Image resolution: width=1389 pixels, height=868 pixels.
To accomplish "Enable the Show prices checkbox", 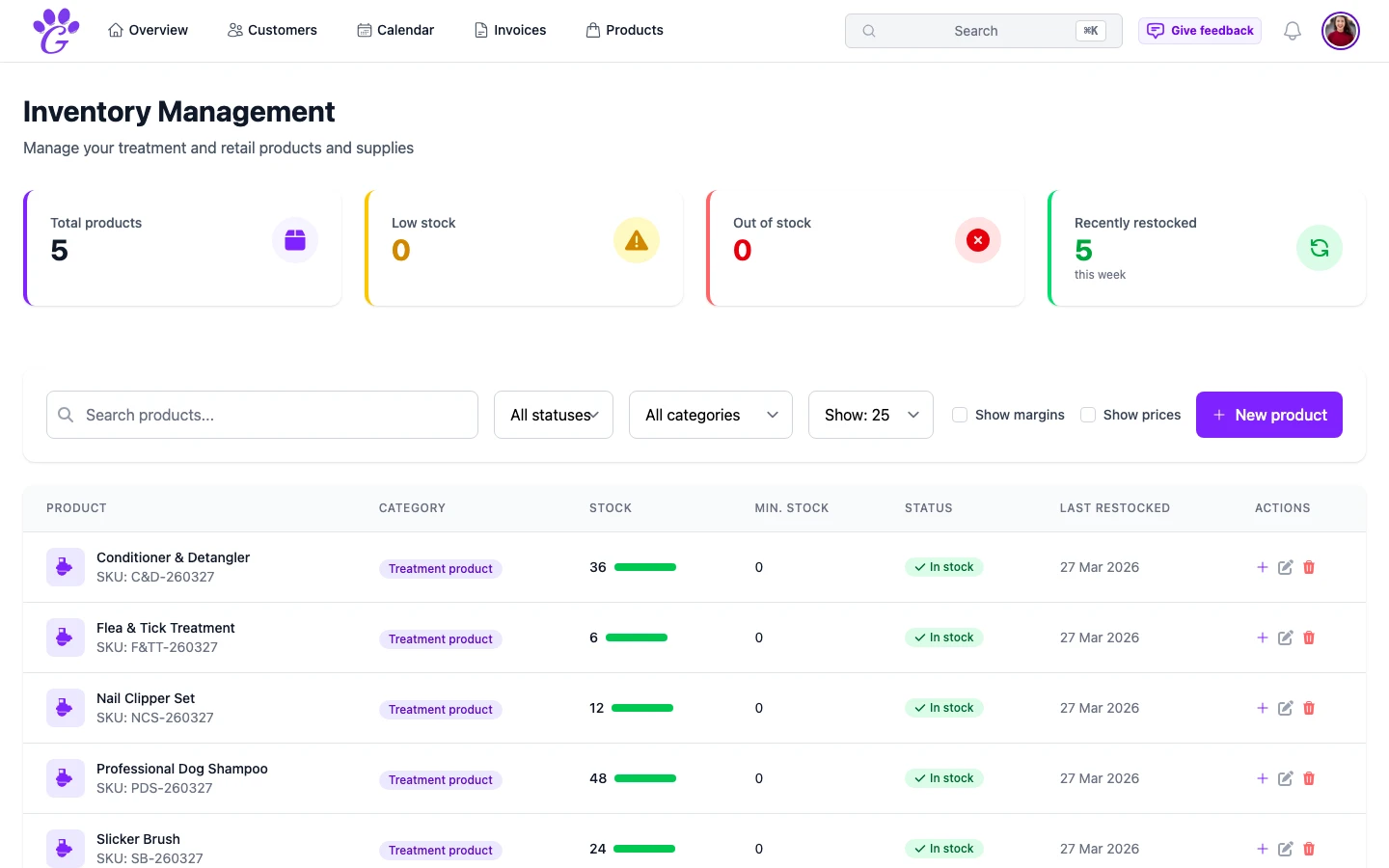I will coord(1088,414).
